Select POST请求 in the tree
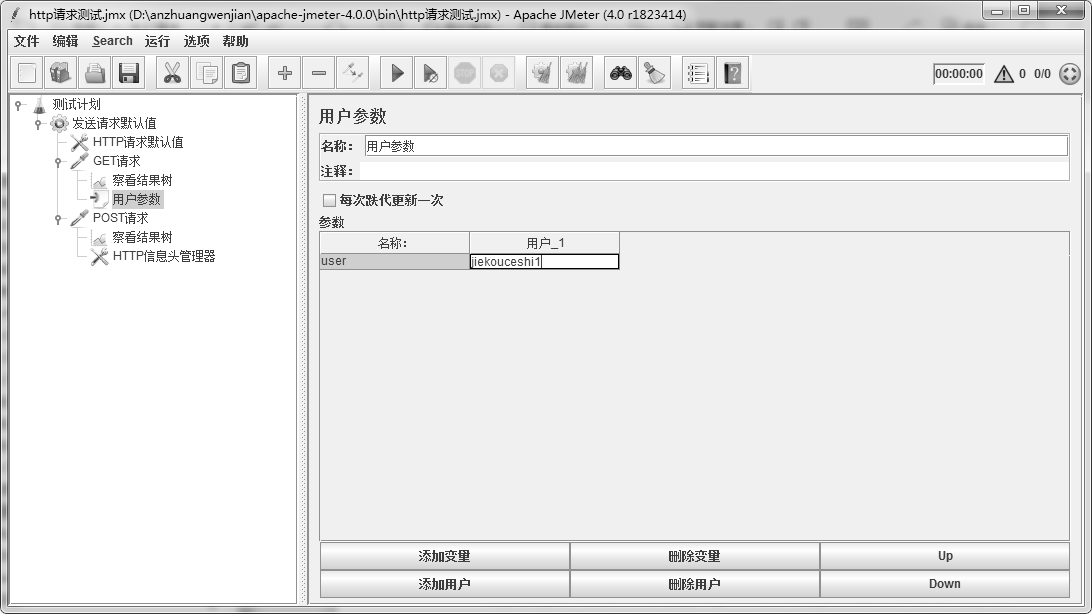Screen dimensions: 1092x614 point(120,219)
